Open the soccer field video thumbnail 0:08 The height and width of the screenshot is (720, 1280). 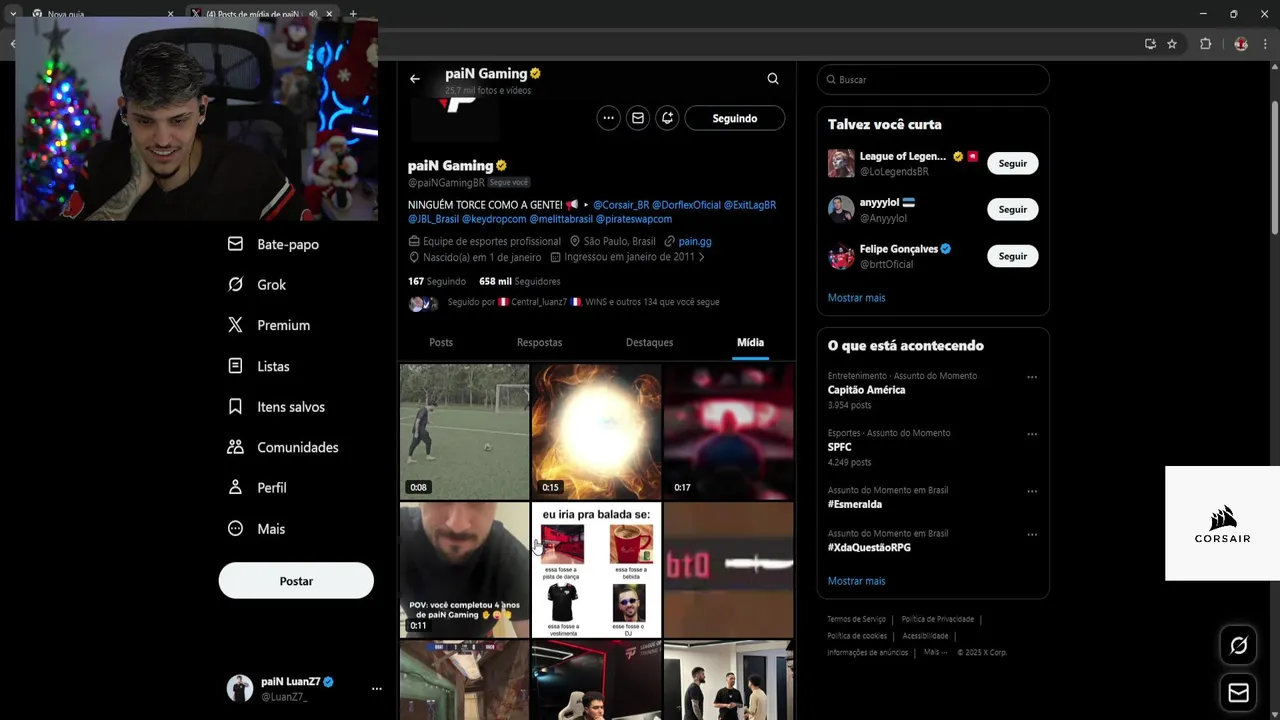pos(465,431)
